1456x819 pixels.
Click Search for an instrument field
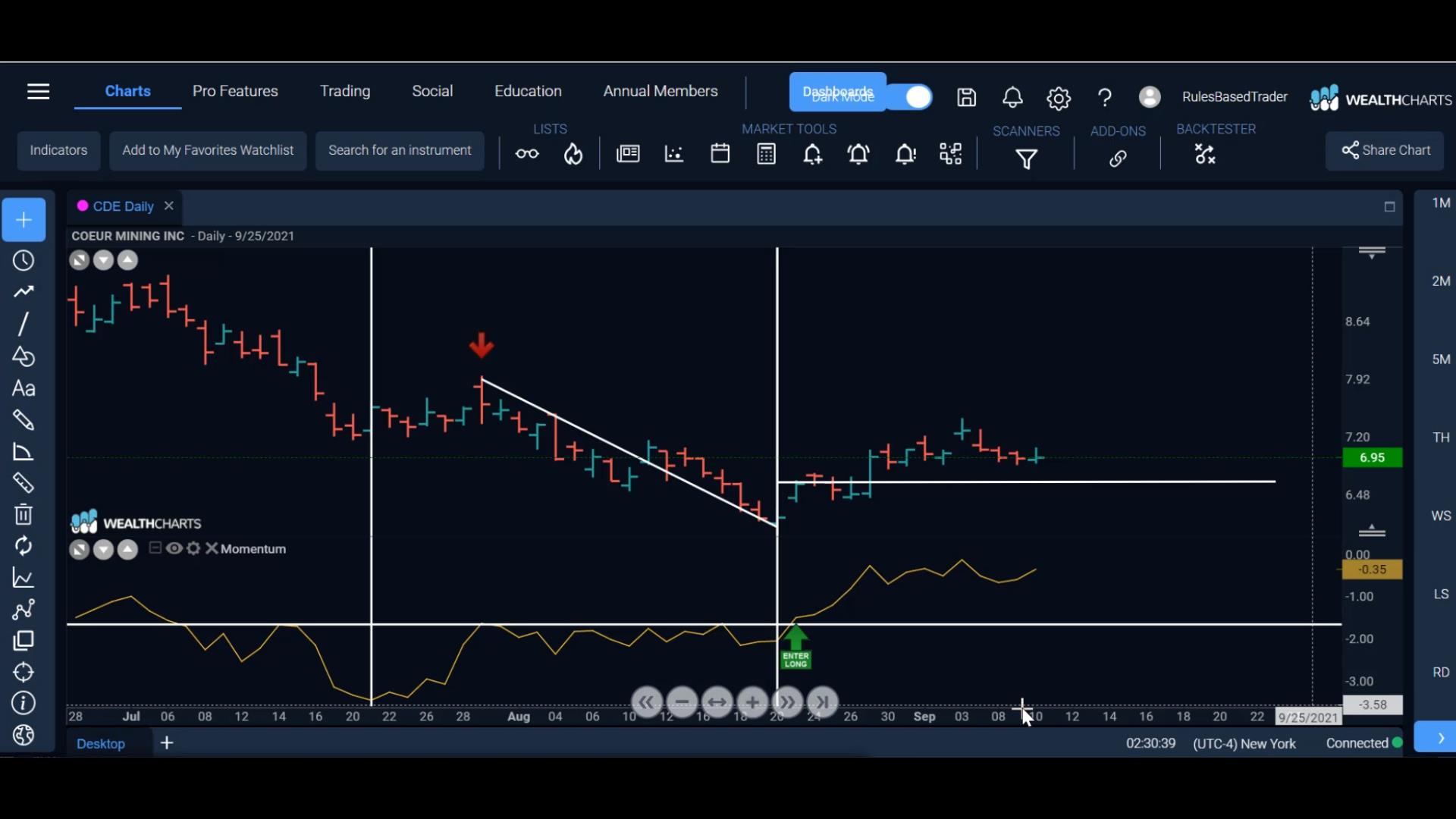click(400, 150)
